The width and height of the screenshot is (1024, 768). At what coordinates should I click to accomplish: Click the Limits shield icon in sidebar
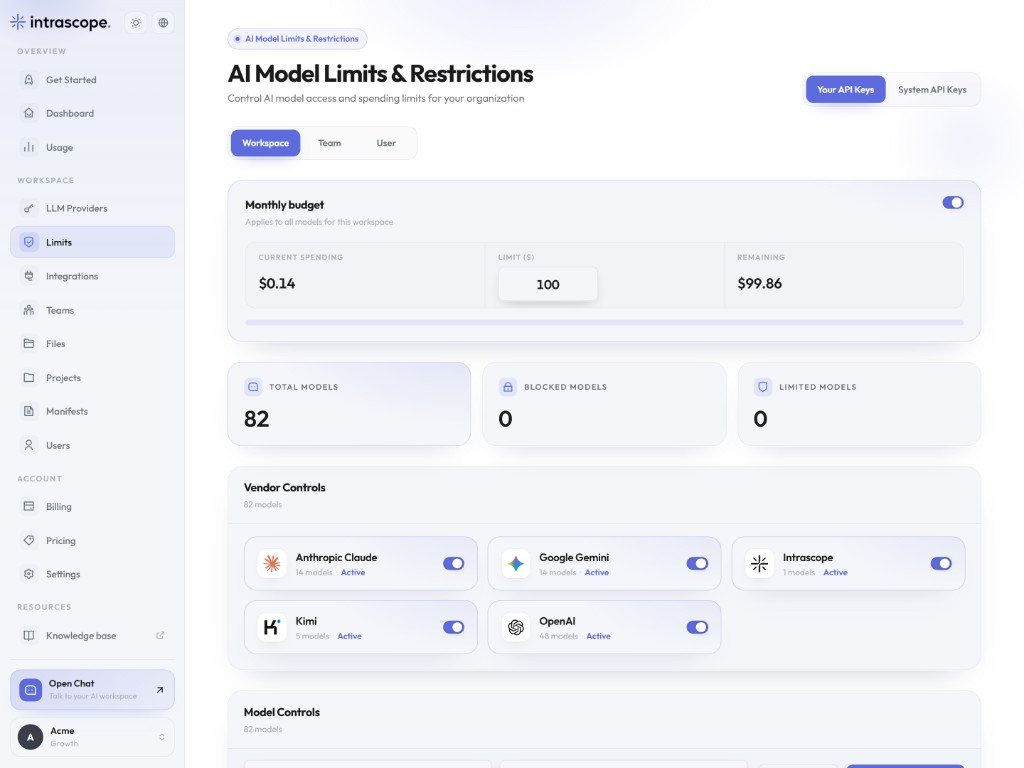pos(29,242)
